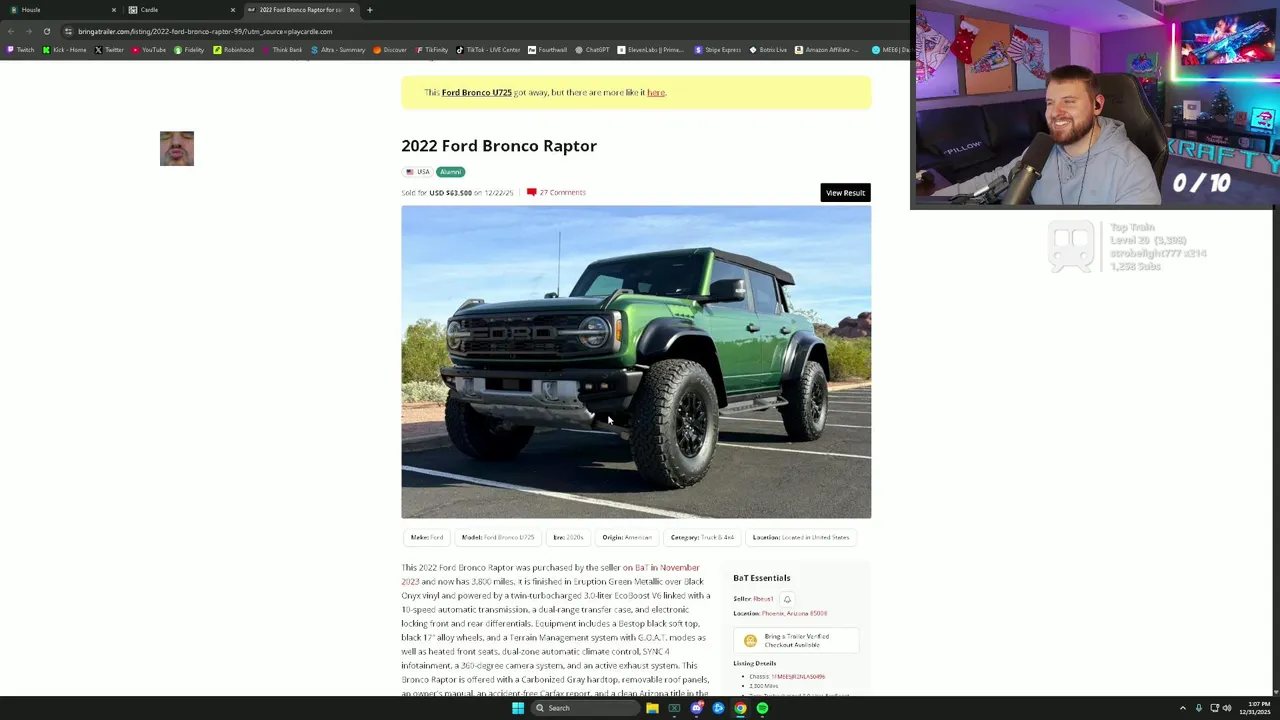Screen dimensions: 1280x720
Task: Open the Twitter bookmark
Action: click(109, 50)
